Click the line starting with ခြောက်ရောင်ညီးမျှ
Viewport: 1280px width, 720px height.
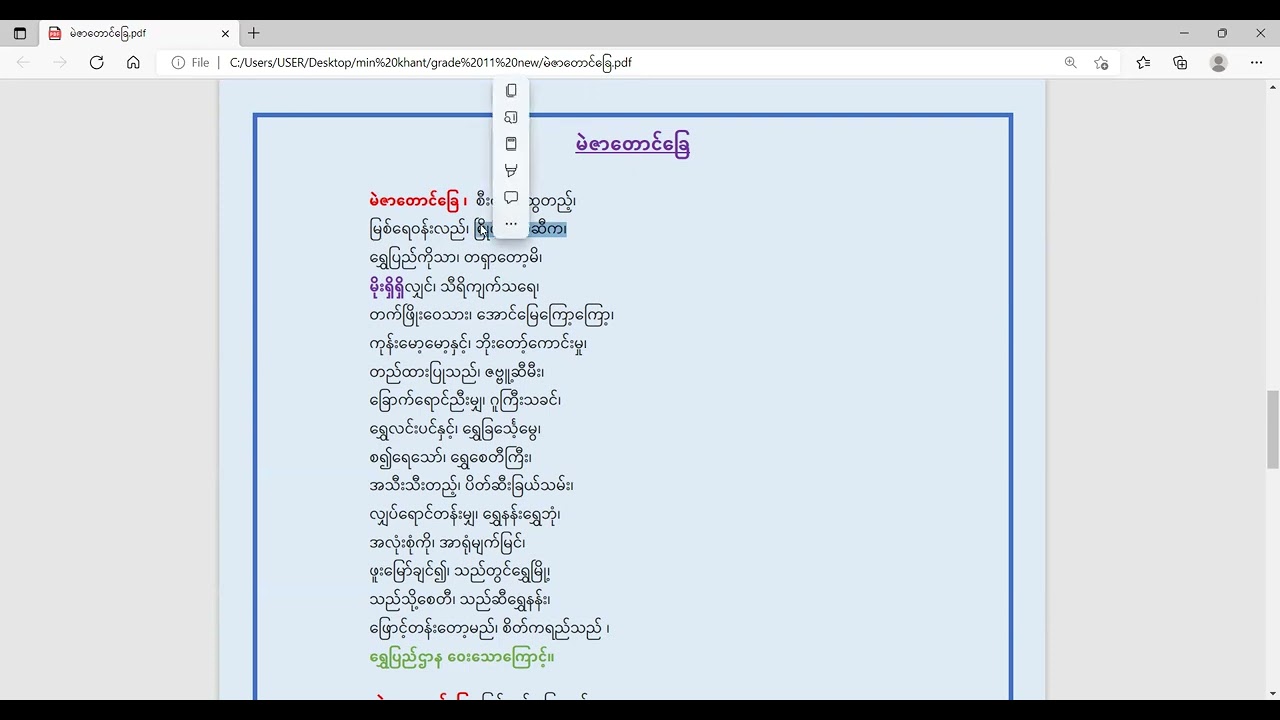465,400
